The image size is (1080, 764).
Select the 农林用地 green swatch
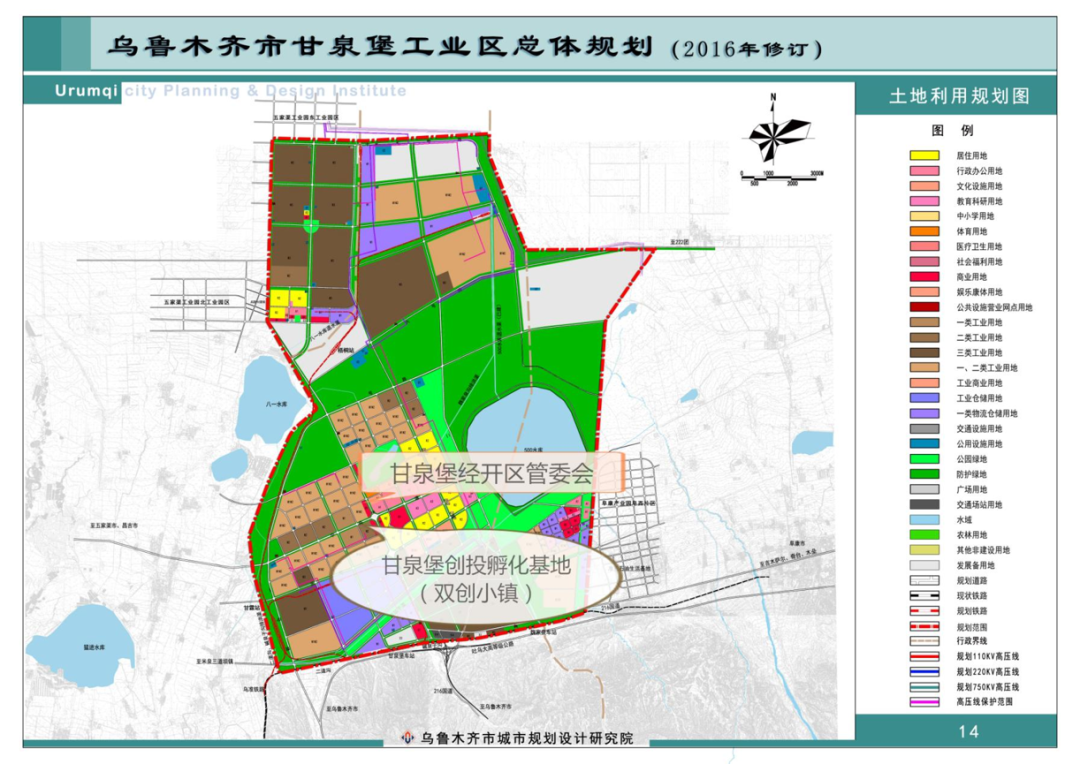tap(924, 535)
